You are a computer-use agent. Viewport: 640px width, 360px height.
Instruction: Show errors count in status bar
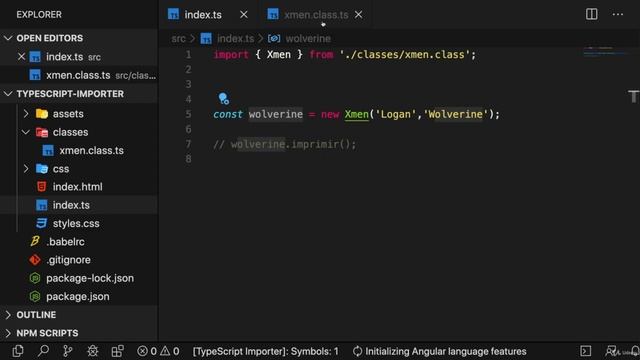pos(147,351)
